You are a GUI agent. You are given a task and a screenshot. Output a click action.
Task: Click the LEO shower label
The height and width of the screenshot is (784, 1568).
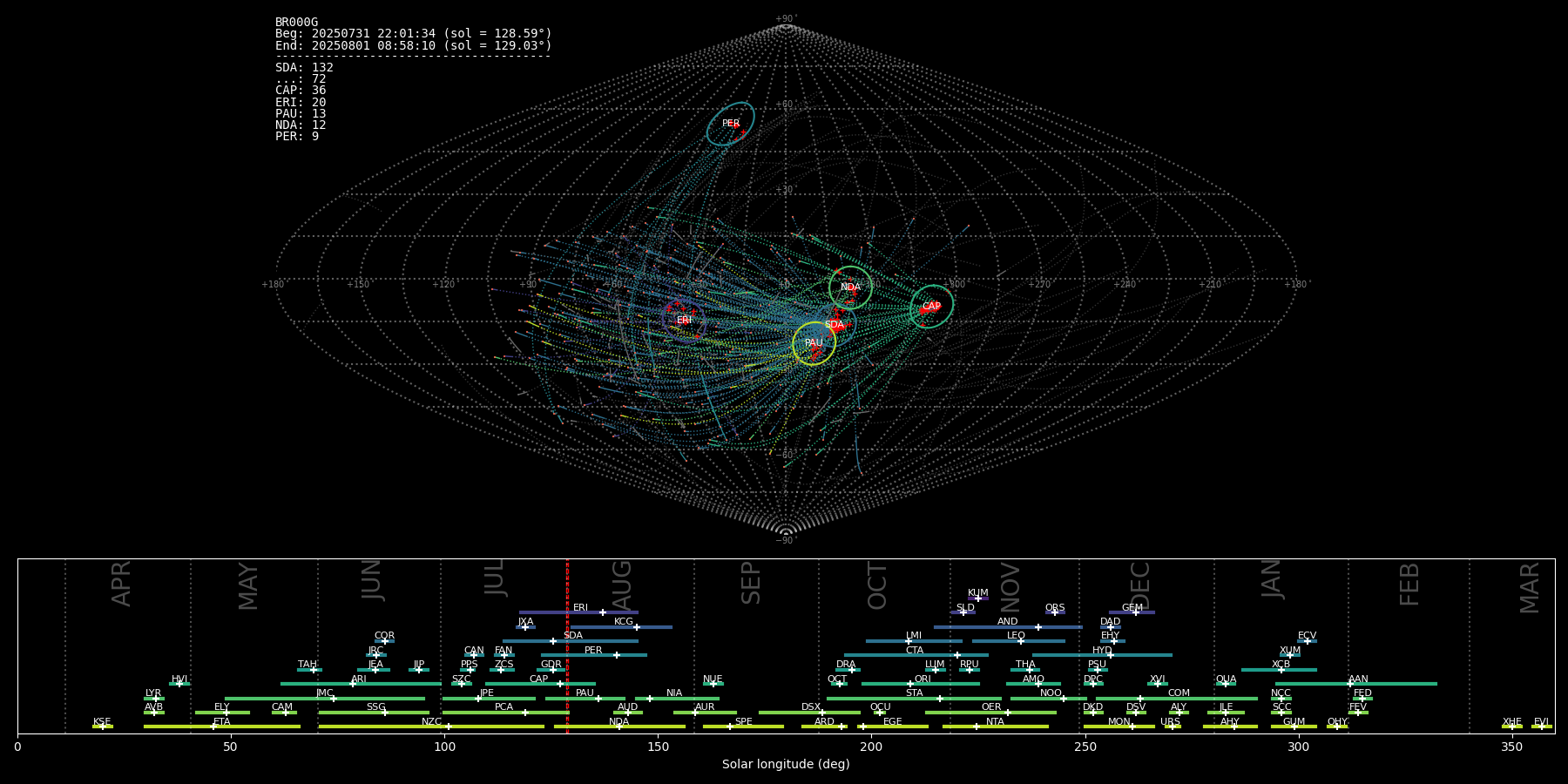(x=1017, y=636)
